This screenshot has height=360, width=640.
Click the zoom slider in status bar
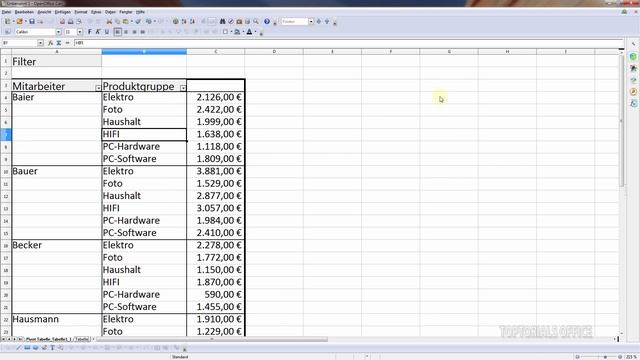point(599,357)
